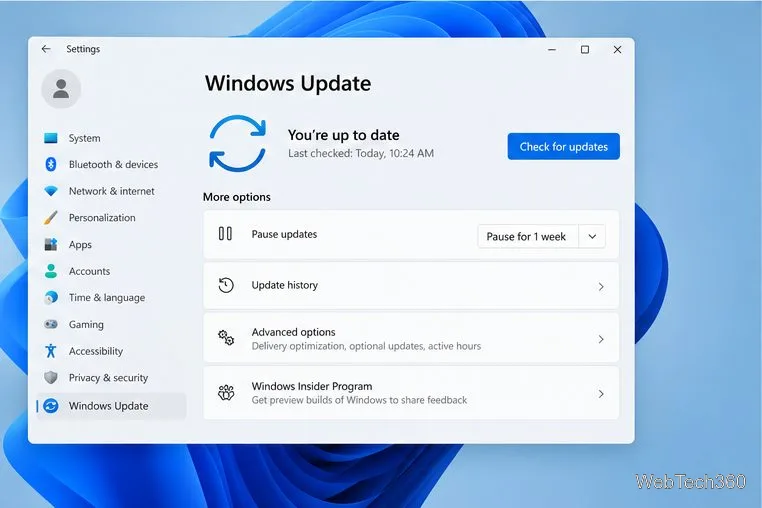Click the Update history label
This screenshot has height=508, width=762.
(285, 285)
